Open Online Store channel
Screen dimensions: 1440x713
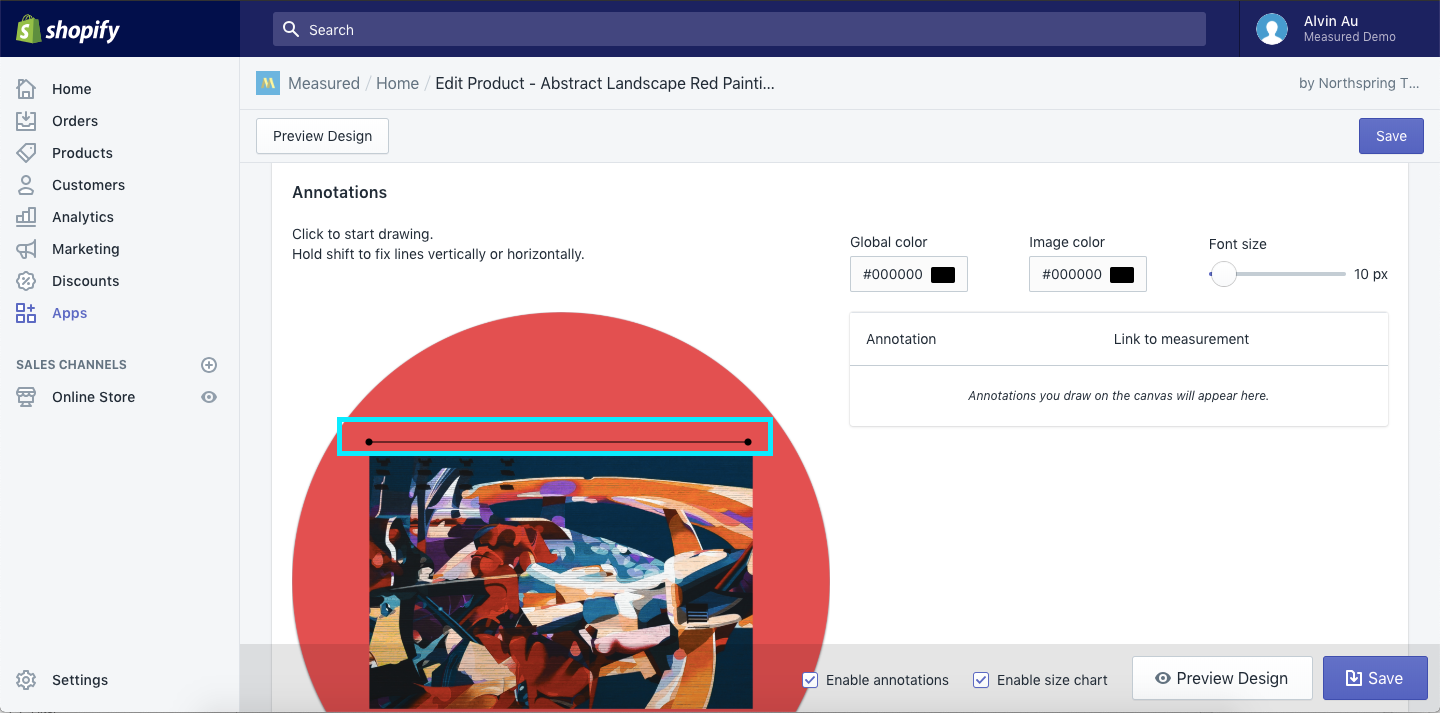pos(93,397)
